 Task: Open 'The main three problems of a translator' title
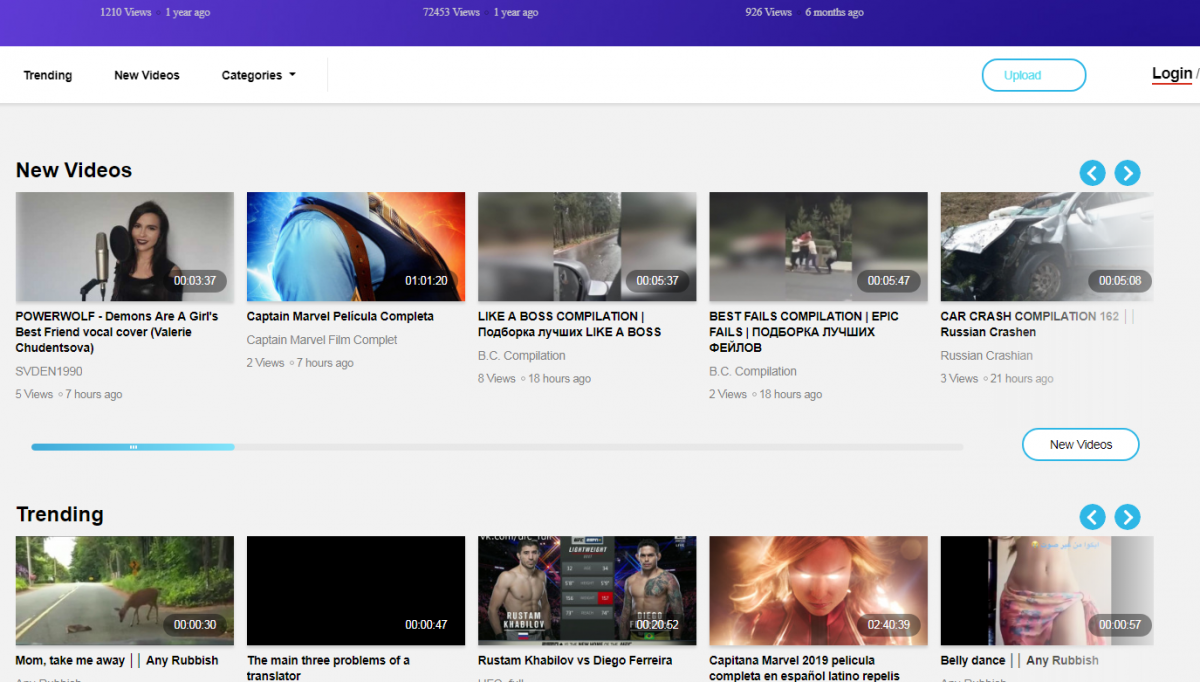click(328, 667)
